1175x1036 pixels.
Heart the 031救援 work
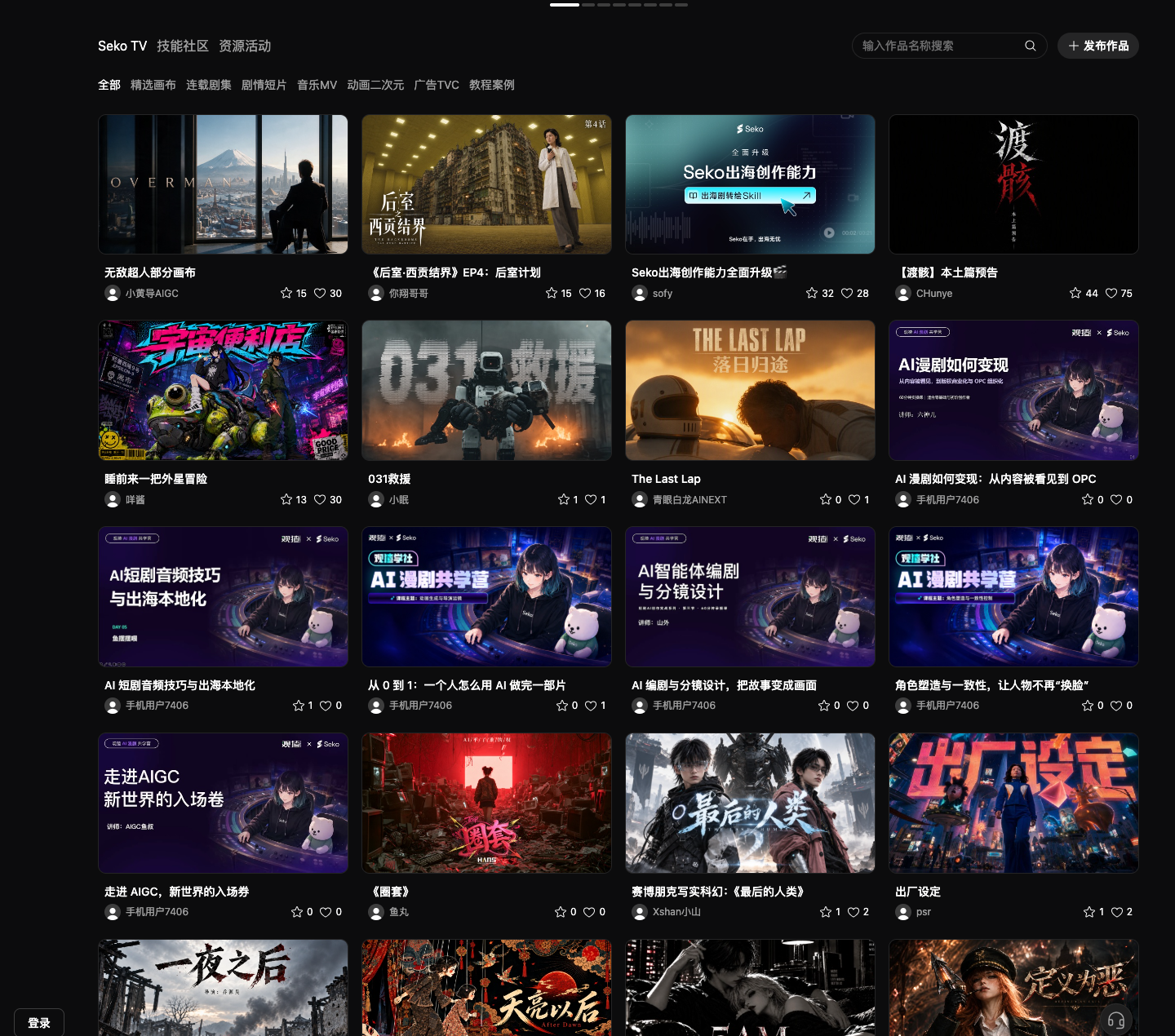(x=591, y=499)
